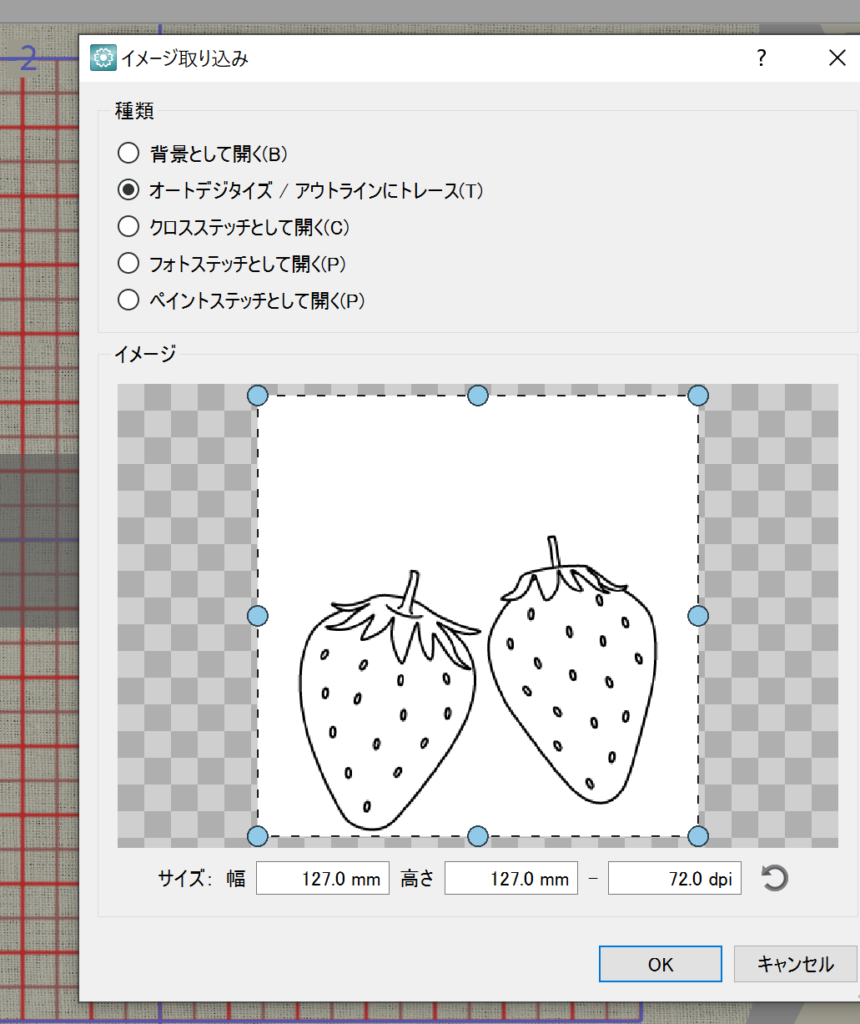Choose クロスステッチとして開く(C) radio button

pos(128,227)
